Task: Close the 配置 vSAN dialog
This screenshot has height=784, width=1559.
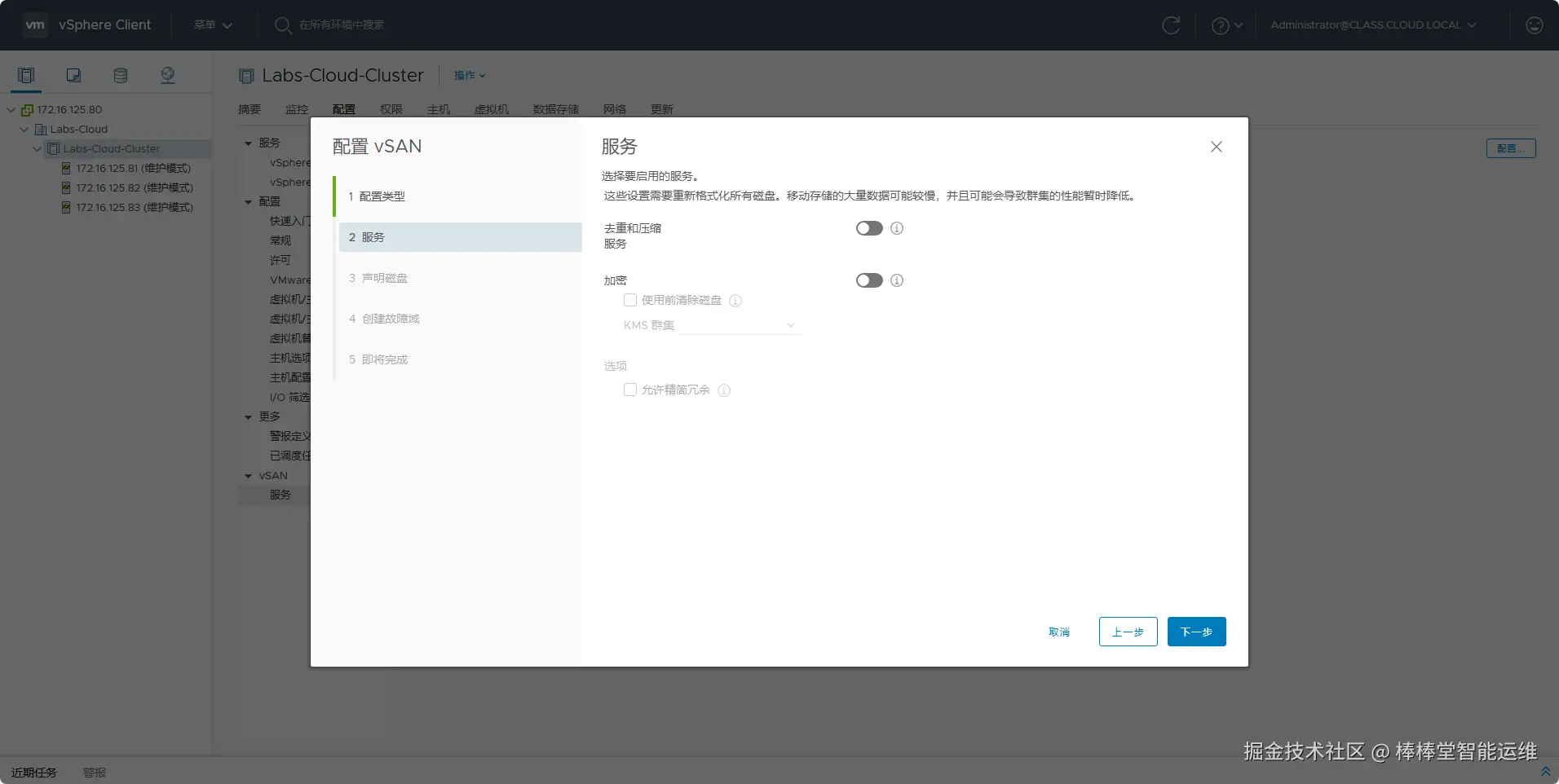Action: tap(1217, 147)
